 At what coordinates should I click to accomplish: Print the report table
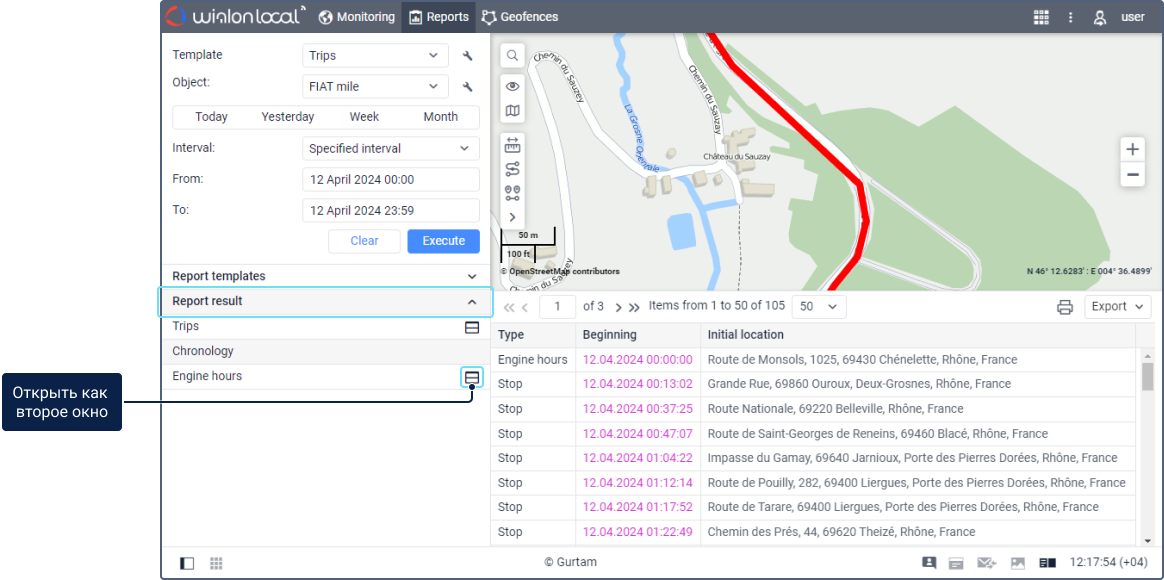[x=1065, y=307]
